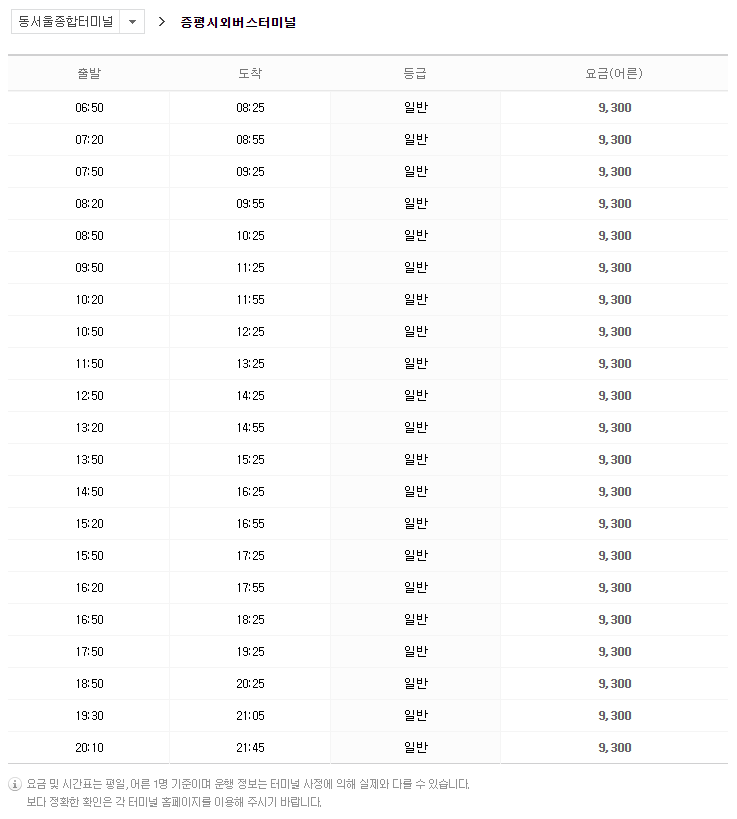Click the 17:55 arrival time cell
The width and height of the screenshot is (737, 819).
(250, 588)
